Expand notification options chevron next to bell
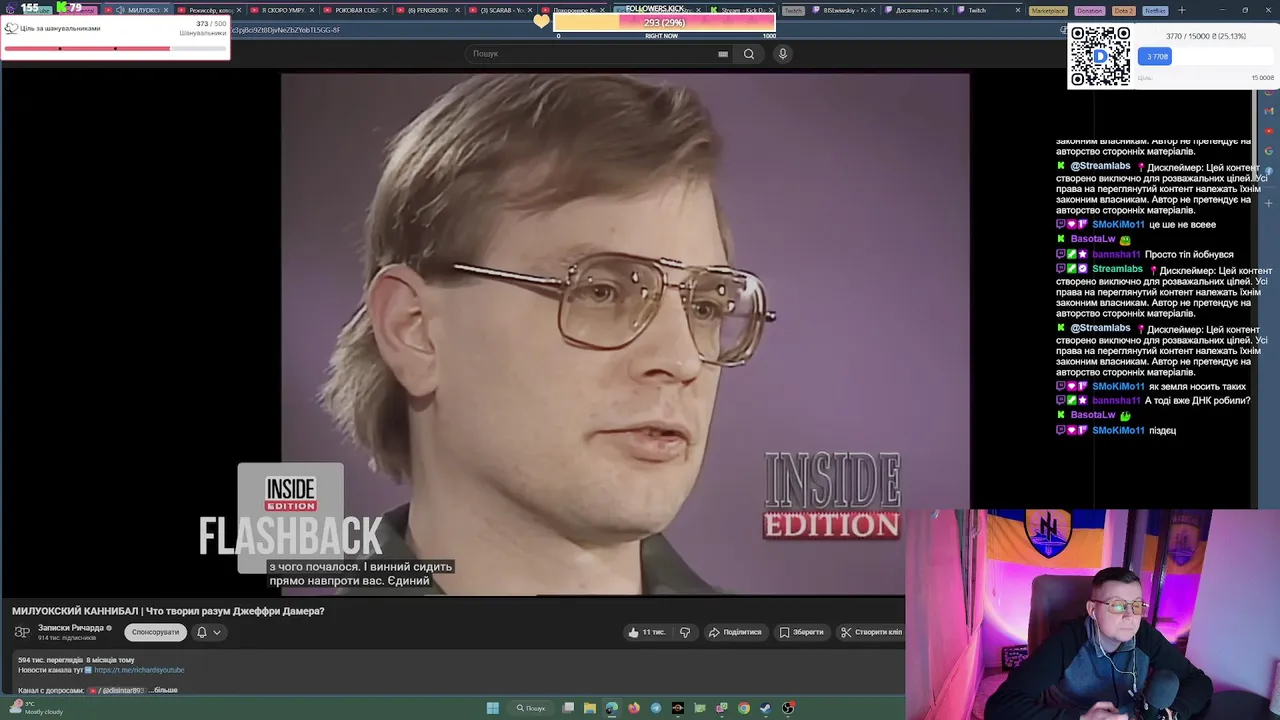1280x720 pixels. (x=217, y=632)
